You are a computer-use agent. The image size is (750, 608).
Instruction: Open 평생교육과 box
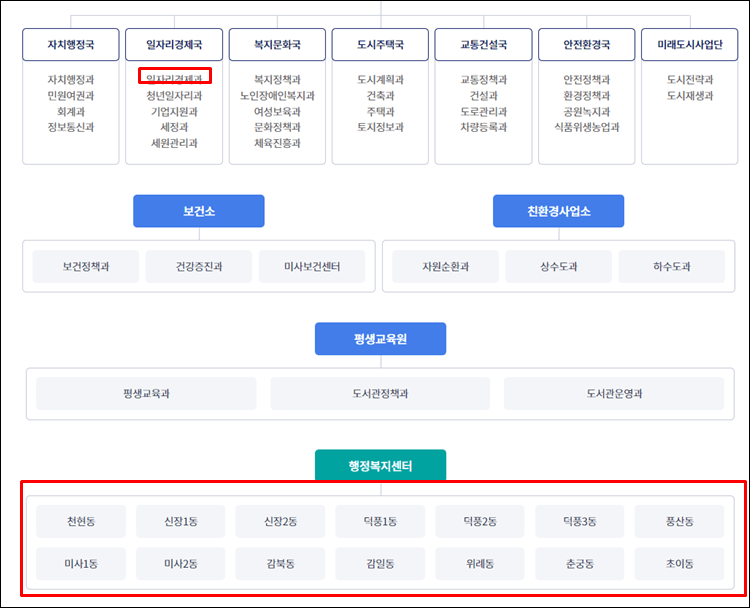pos(146,394)
